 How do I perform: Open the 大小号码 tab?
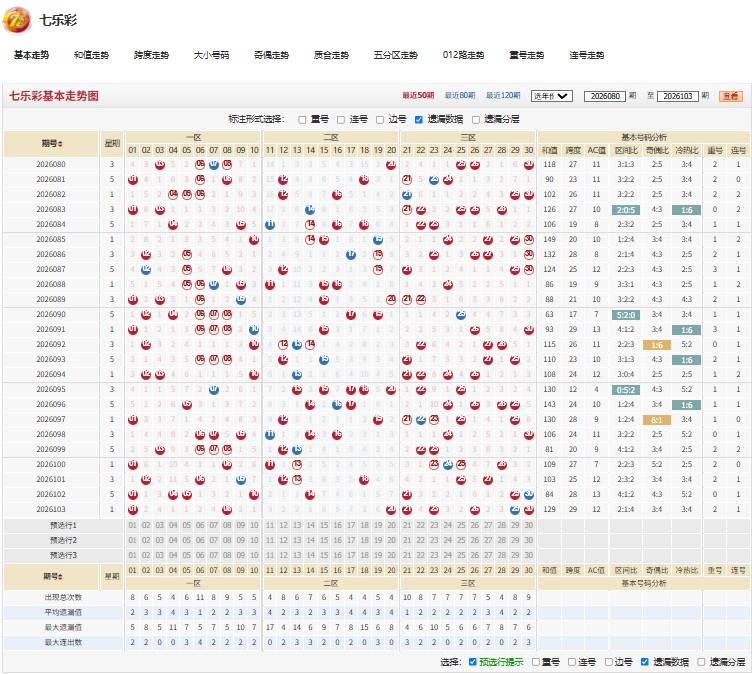(211, 55)
